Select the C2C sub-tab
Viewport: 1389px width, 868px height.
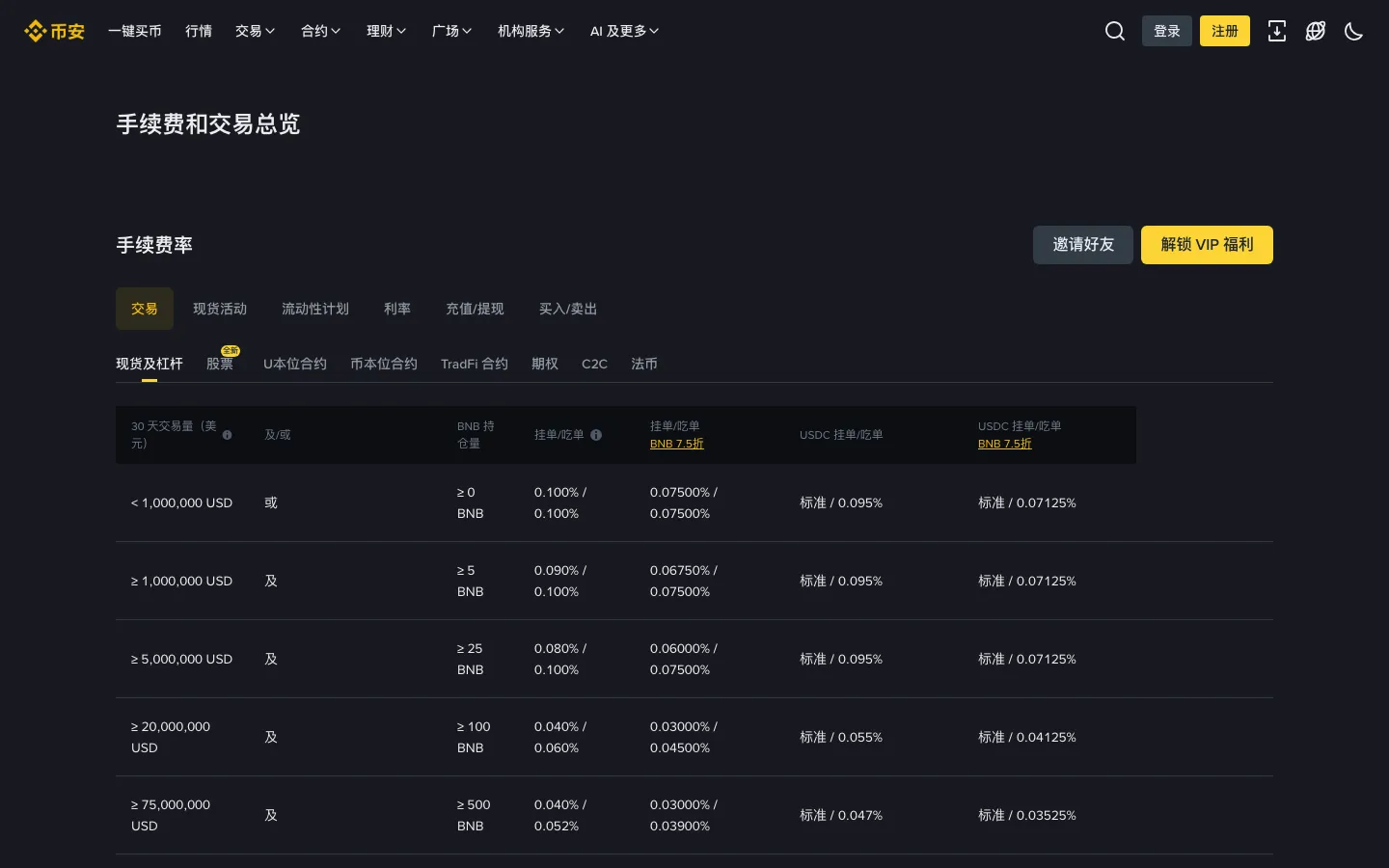tap(594, 364)
